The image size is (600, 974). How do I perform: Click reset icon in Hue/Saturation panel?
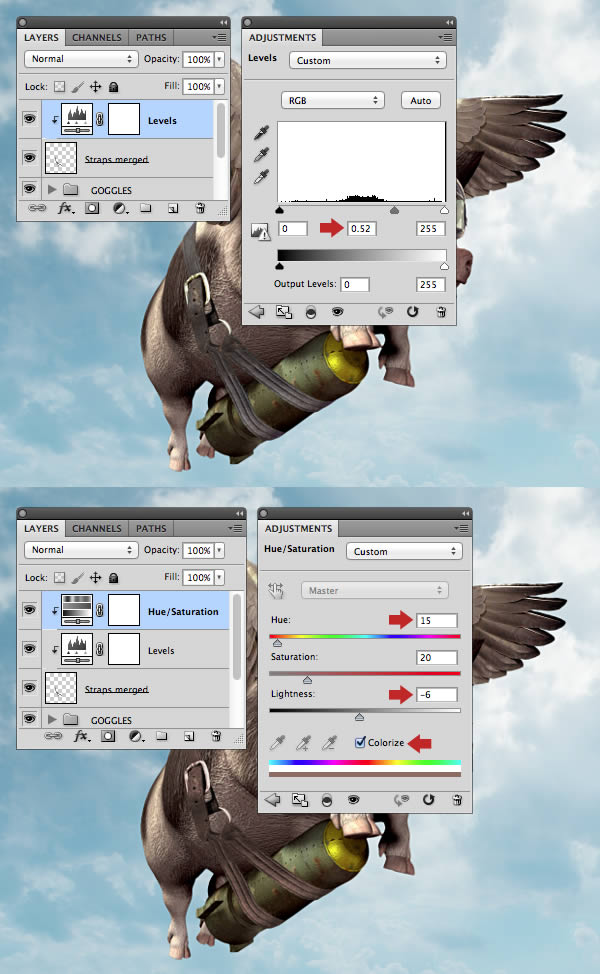click(429, 799)
